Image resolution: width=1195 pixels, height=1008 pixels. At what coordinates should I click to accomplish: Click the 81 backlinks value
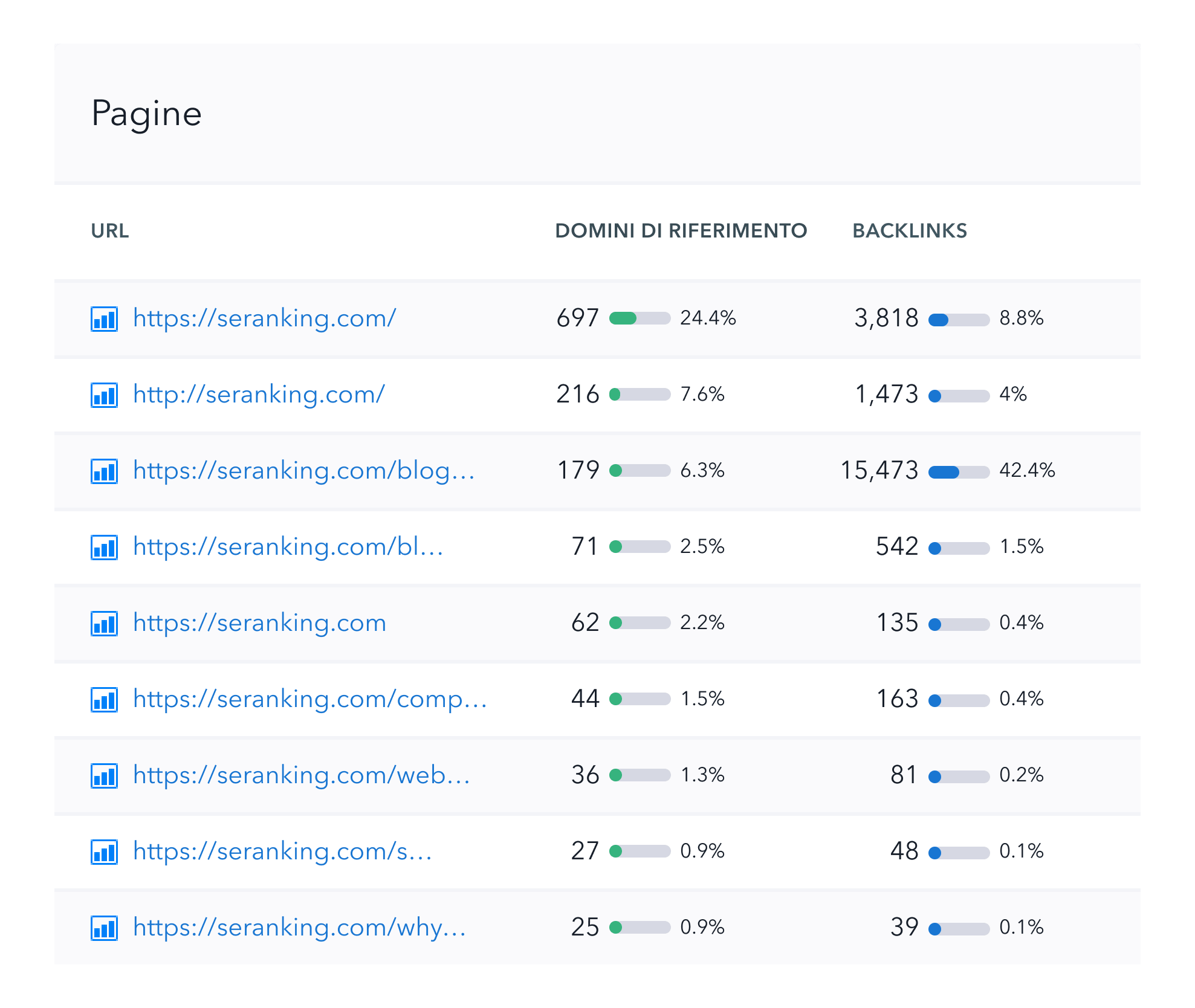pyautogui.click(x=904, y=775)
